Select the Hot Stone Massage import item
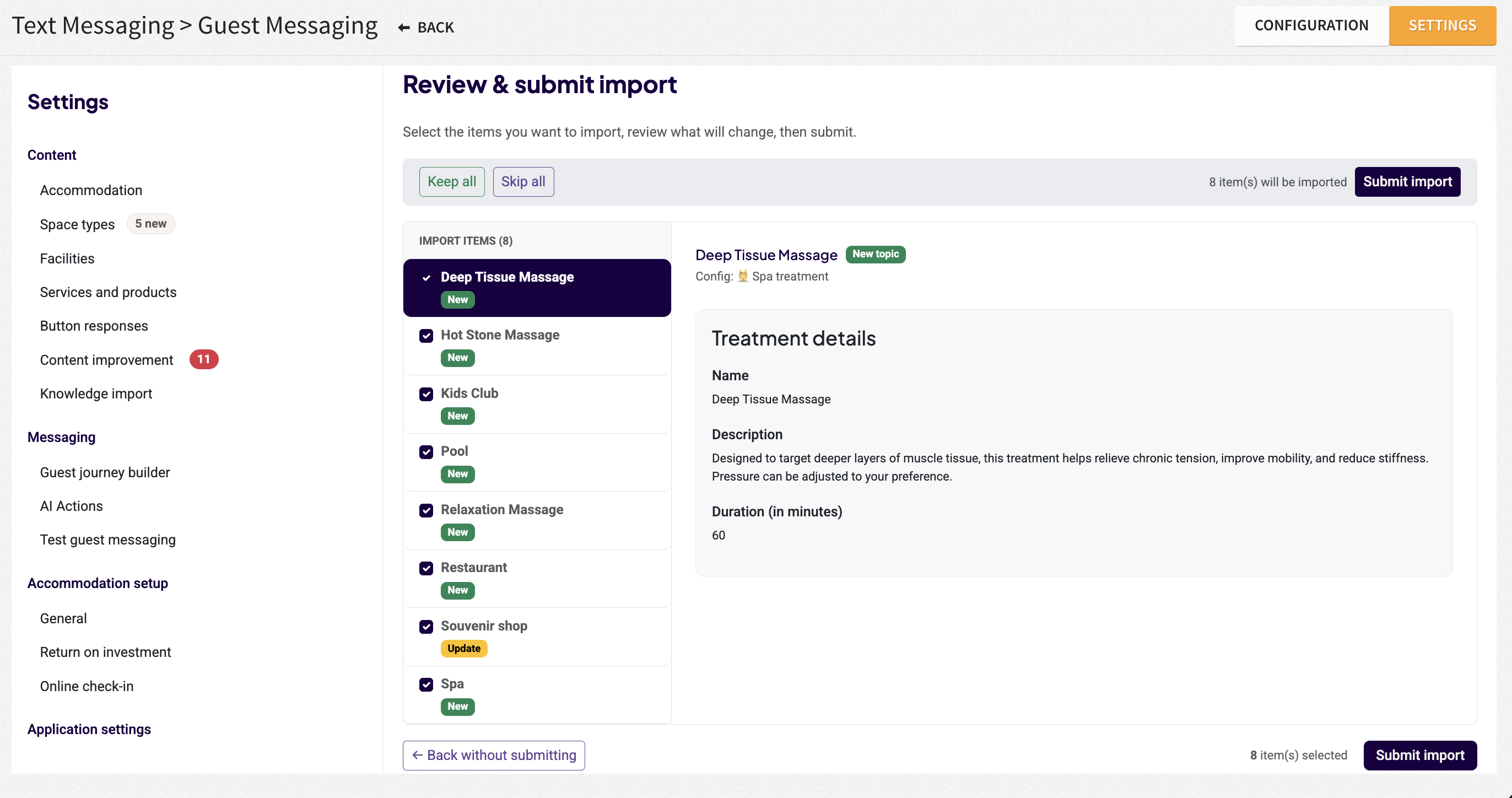The image size is (1512, 798). [537, 346]
